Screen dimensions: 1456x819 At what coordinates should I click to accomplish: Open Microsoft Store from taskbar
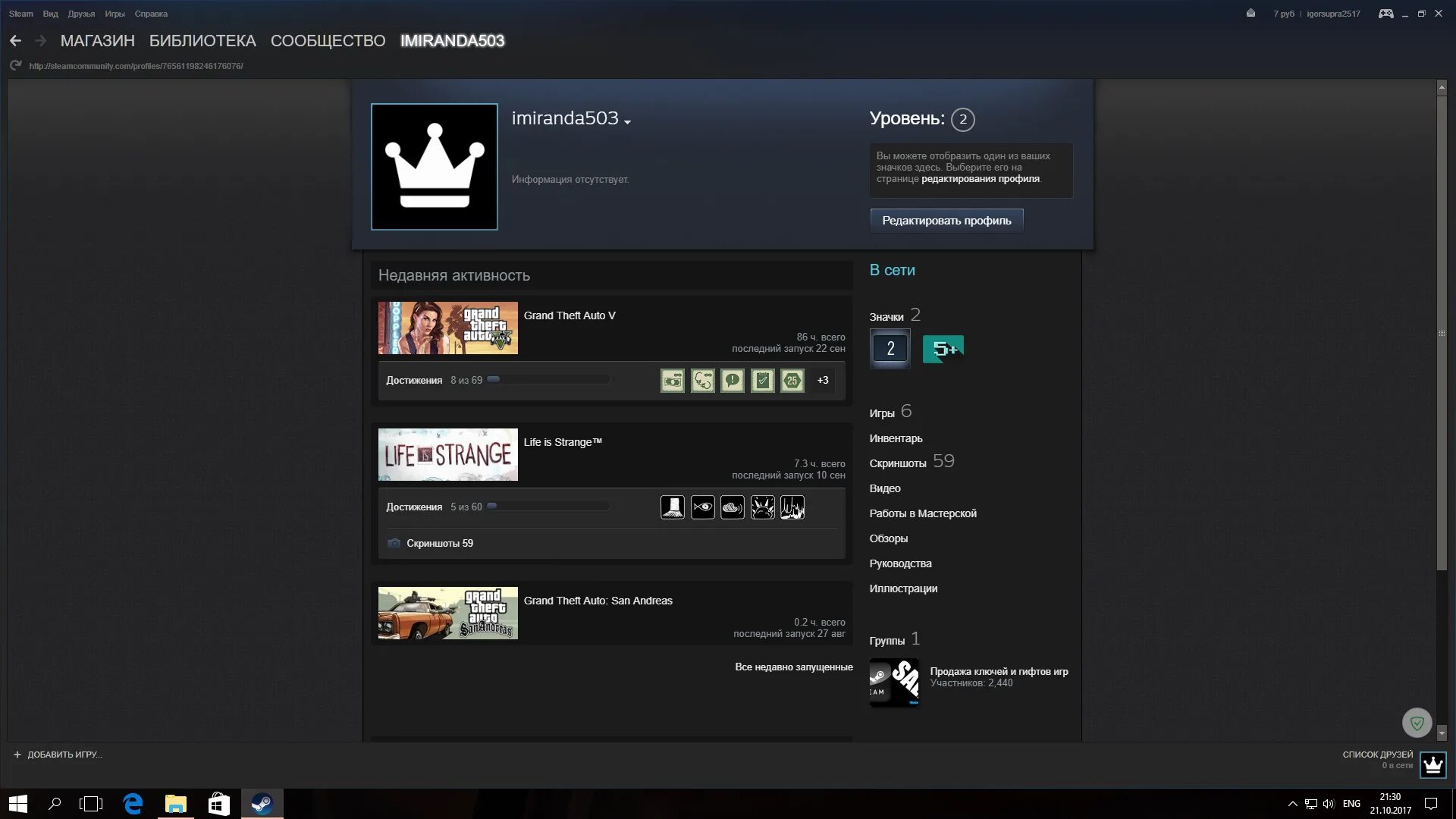click(219, 804)
